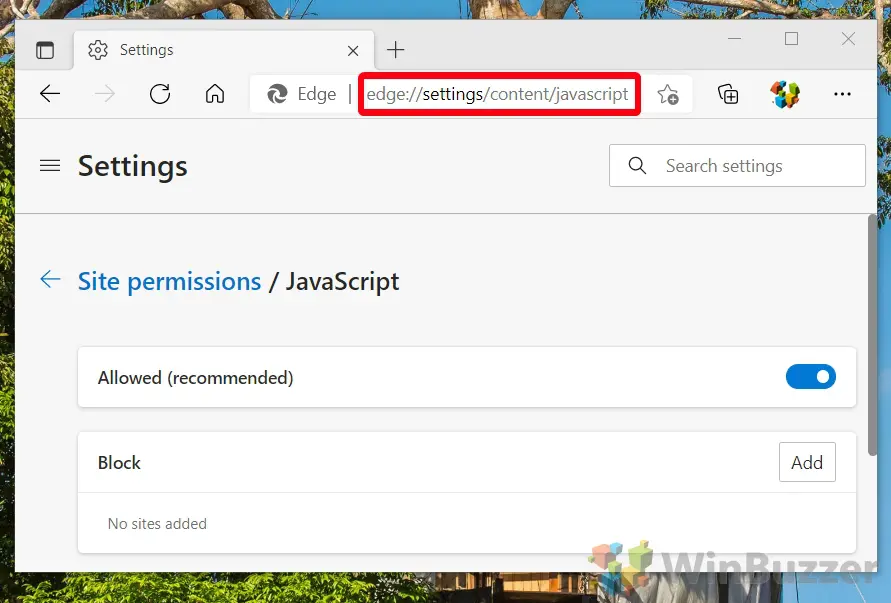The width and height of the screenshot is (891, 603).
Task: View Edge site information in the address bar
Action: (277, 94)
